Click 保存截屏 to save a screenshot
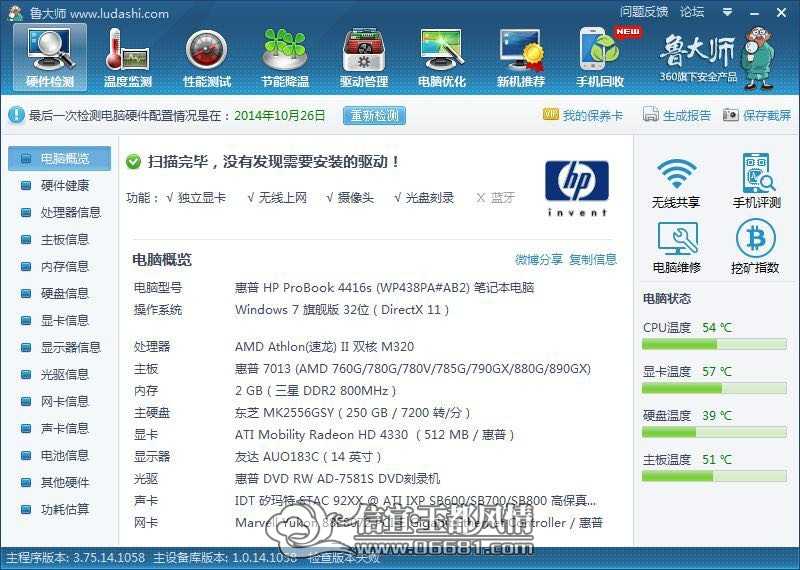Image resolution: width=800 pixels, height=570 pixels. (x=757, y=115)
